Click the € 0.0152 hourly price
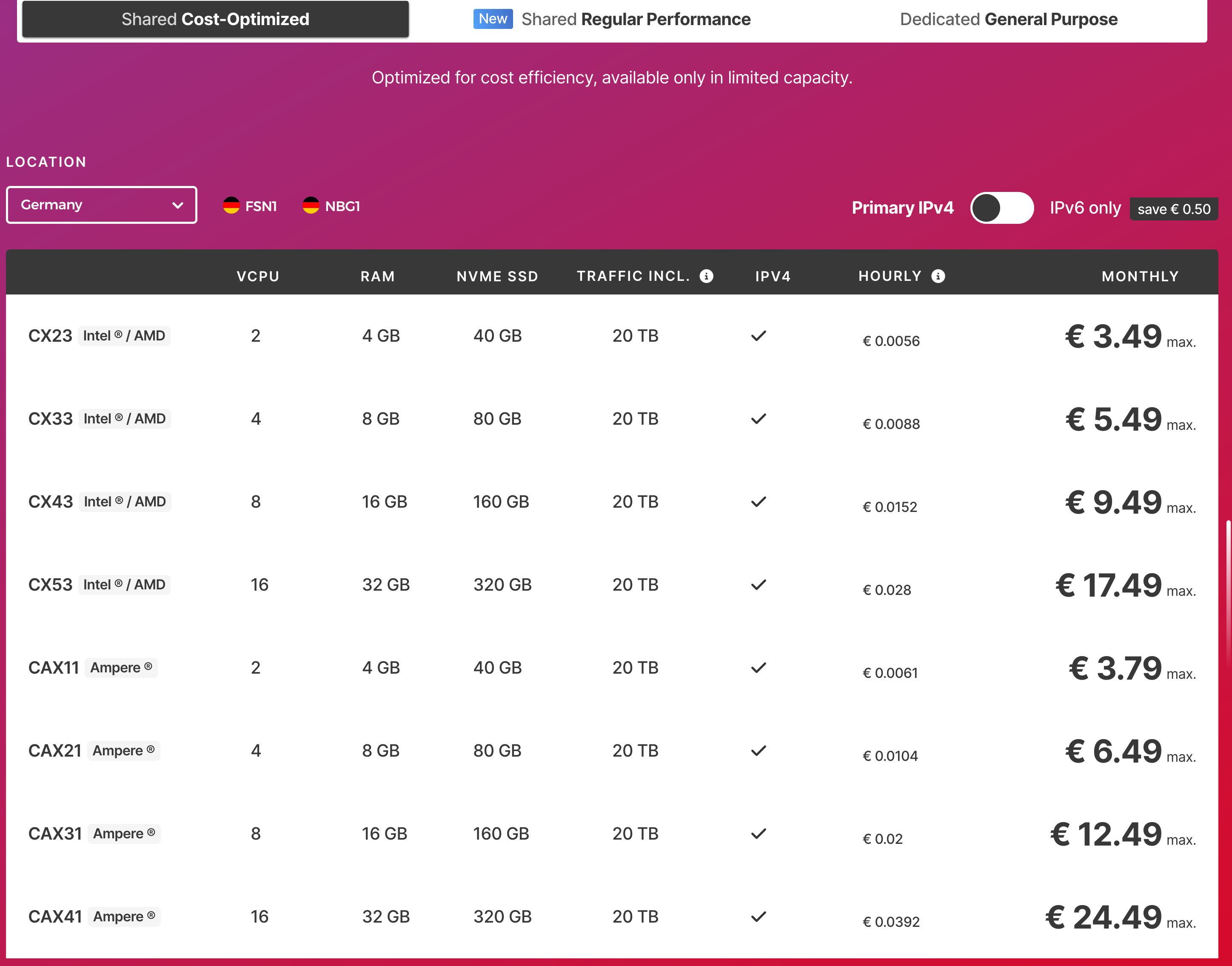The height and width of the screenshot is (966, 1232). [x=890, y=507]
